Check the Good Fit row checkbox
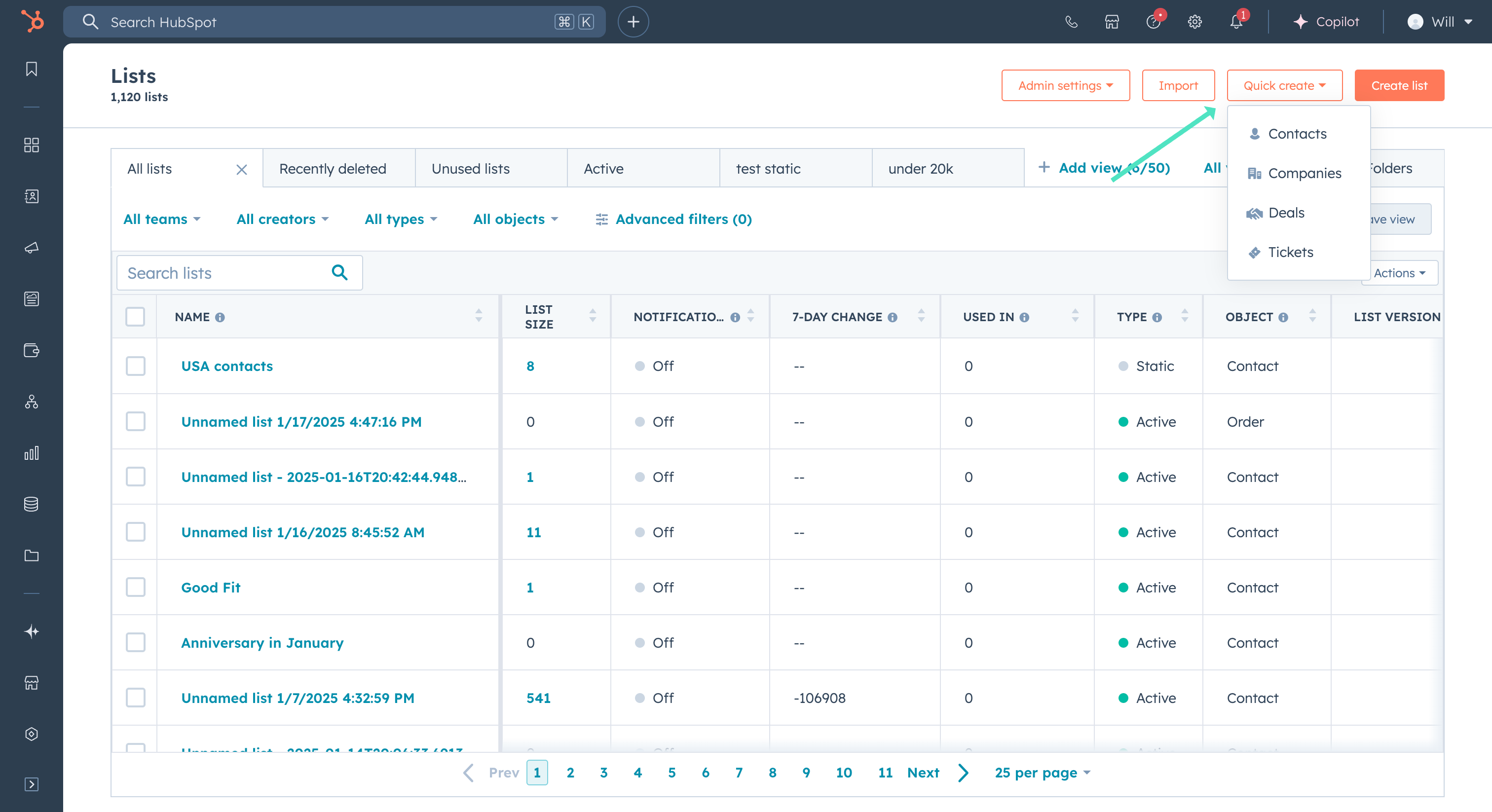1492x812 pixels. [x=135, y=587]
